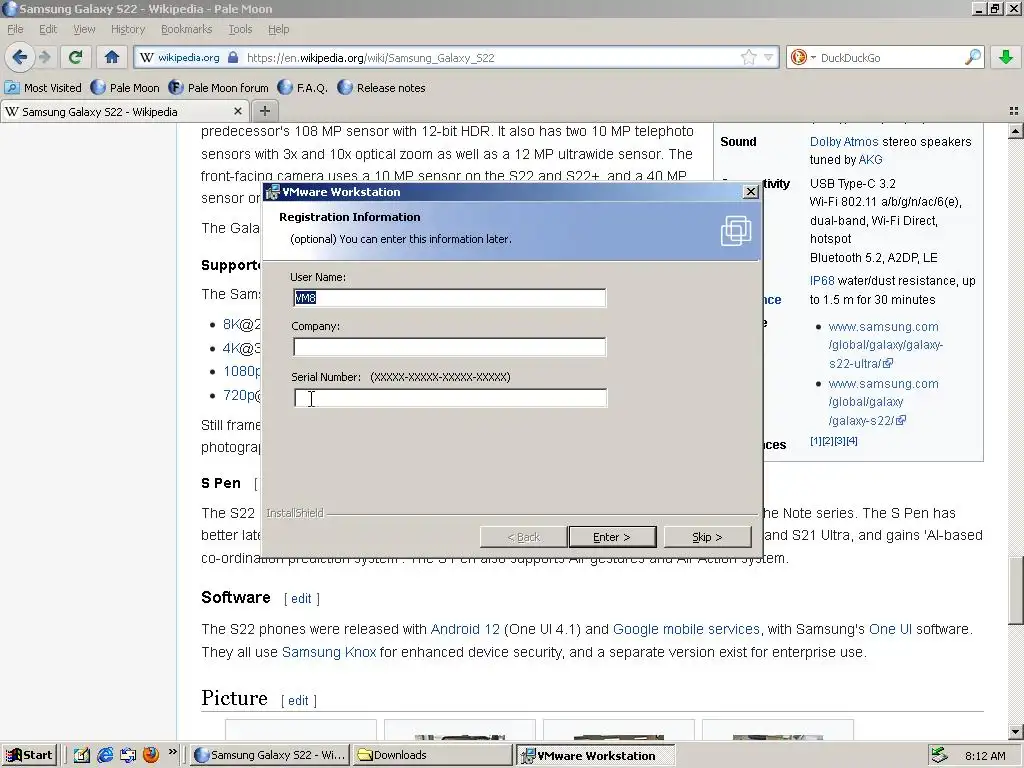Focus the Serial Number field

point(451,398)
